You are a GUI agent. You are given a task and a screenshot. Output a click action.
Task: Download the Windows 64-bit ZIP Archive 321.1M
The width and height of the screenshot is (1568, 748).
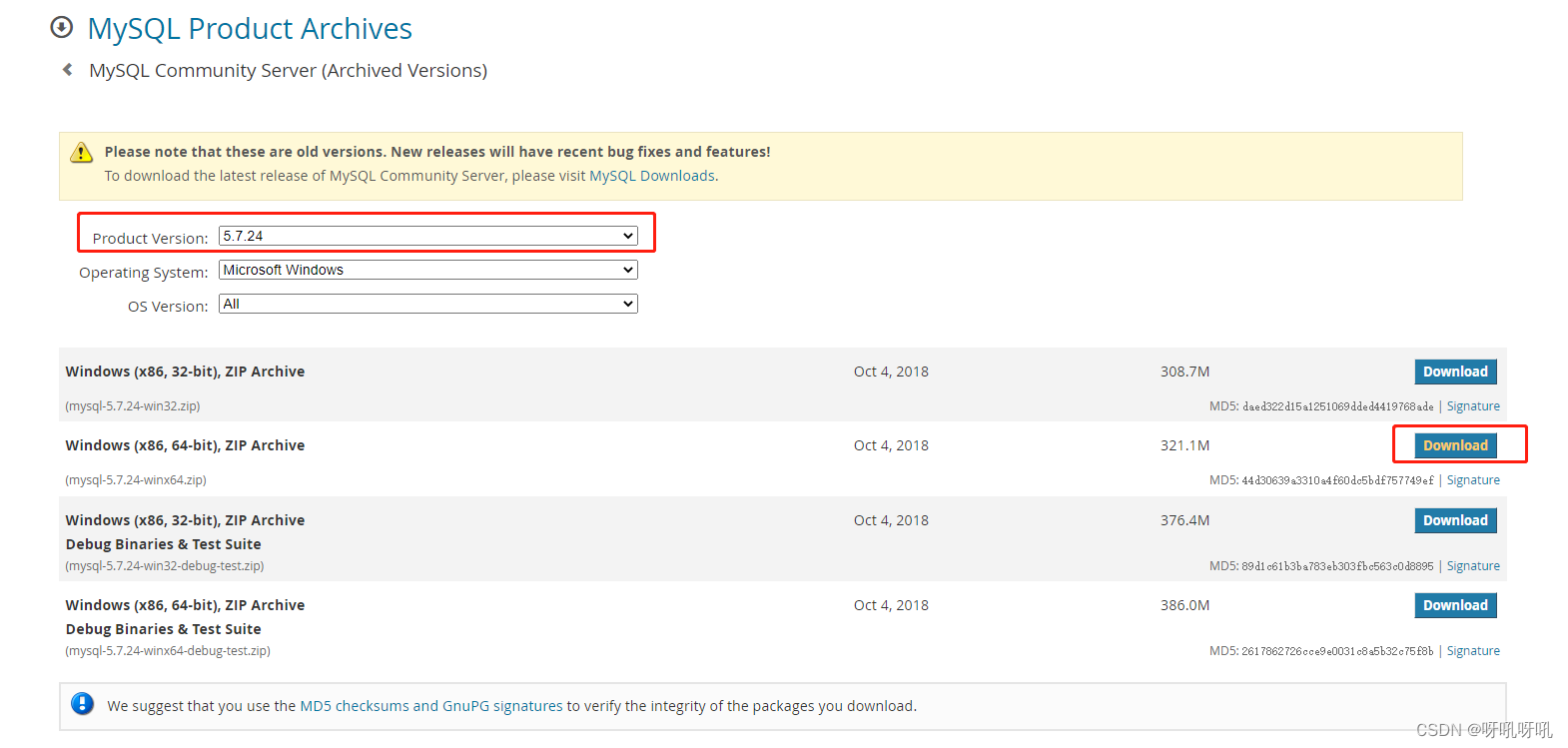click(x=1455, y=445)
